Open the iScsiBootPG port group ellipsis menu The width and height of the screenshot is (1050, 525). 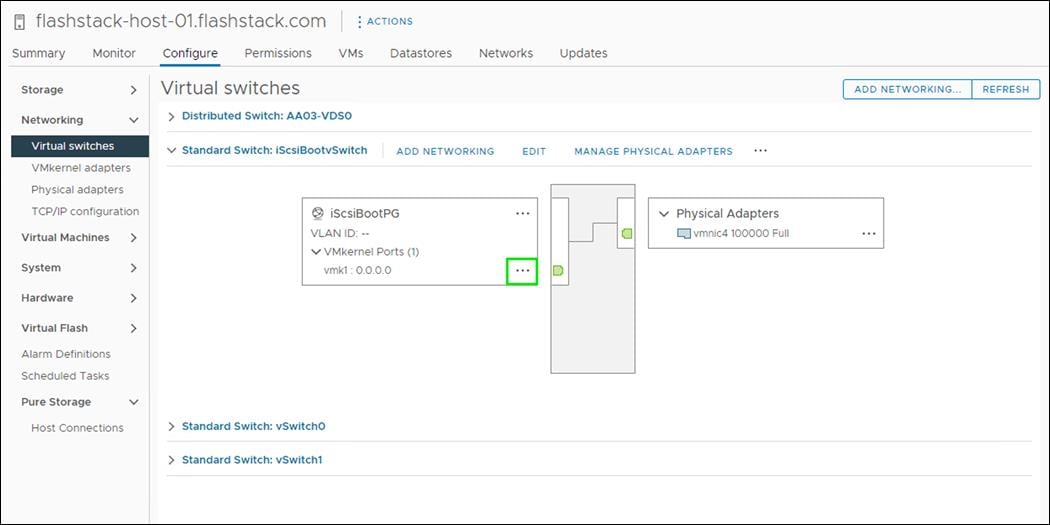(522, 213)
